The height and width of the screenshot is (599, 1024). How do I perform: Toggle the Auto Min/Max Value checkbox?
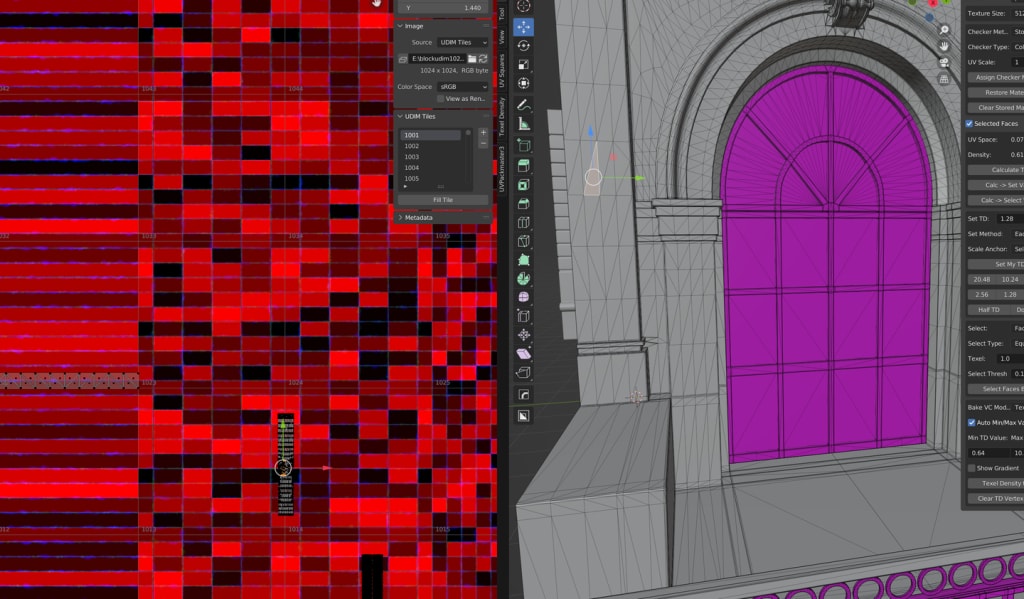tap(971, 423)
